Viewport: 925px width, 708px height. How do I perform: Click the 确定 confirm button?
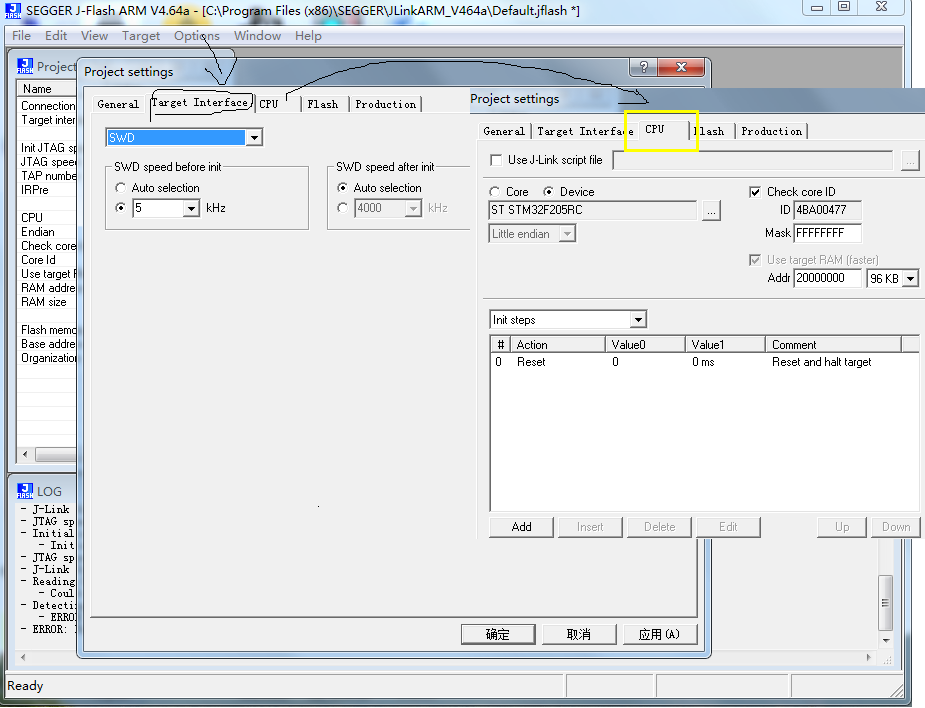[498, 634]
